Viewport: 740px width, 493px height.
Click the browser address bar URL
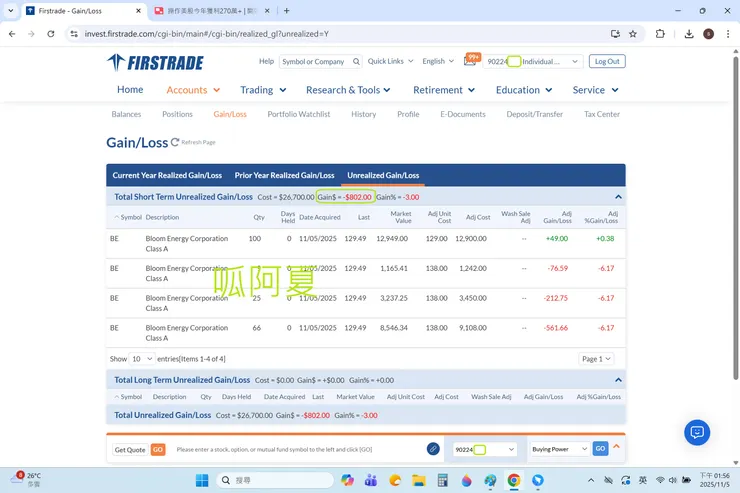point(207,34)
